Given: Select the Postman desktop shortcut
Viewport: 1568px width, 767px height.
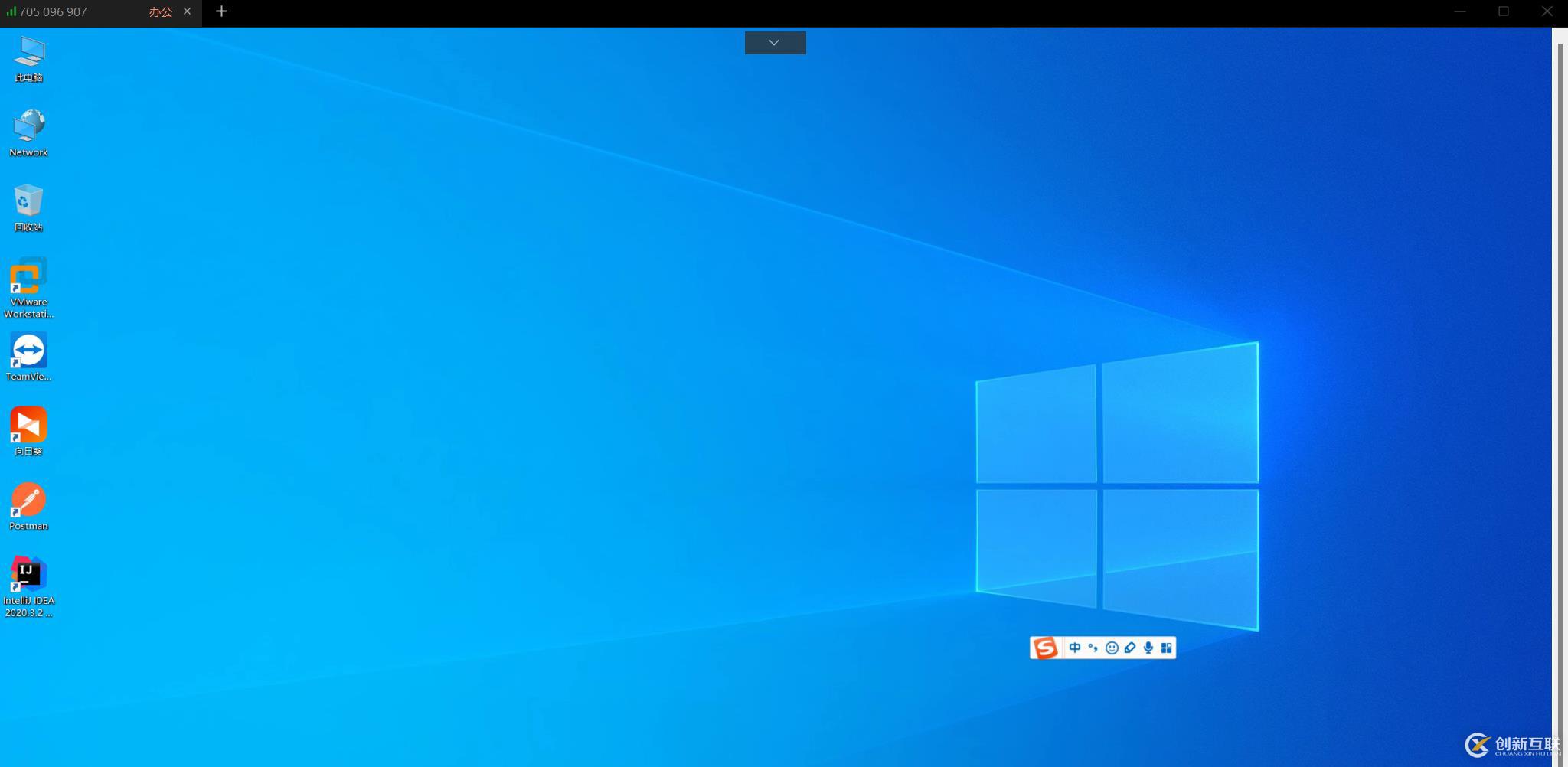Looking at the screenshot, I should coord(29,506).
